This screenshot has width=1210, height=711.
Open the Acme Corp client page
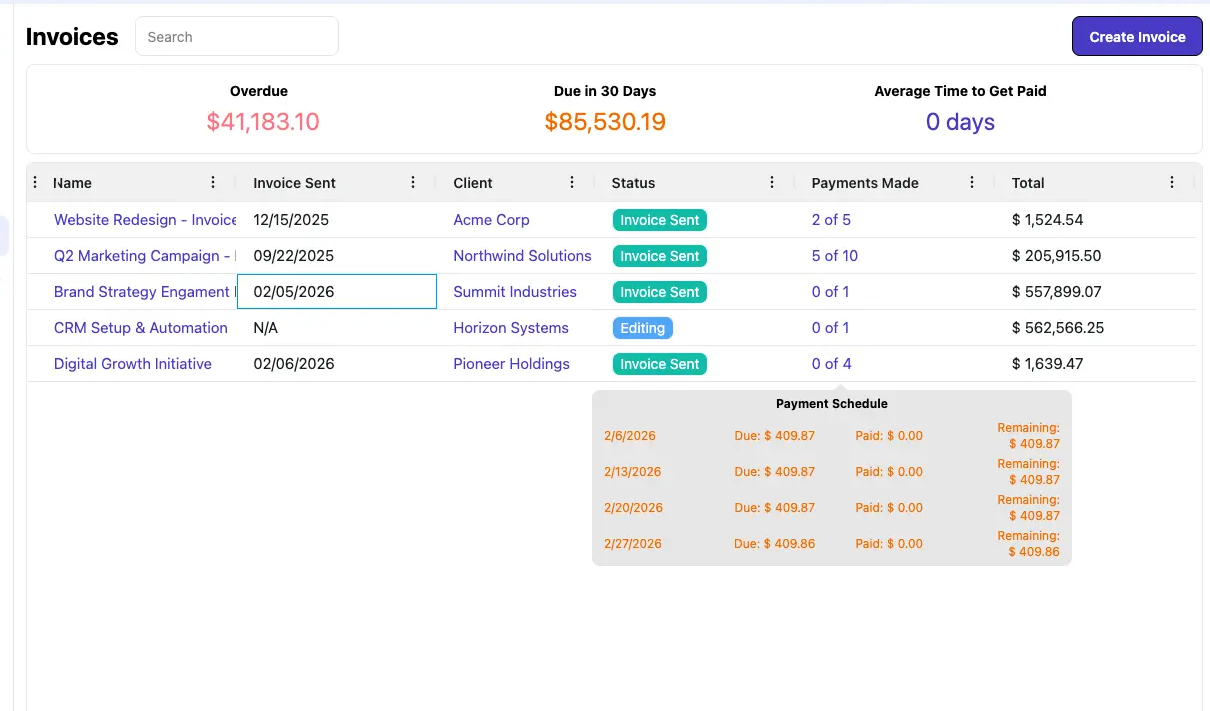[x=491, y=220]
